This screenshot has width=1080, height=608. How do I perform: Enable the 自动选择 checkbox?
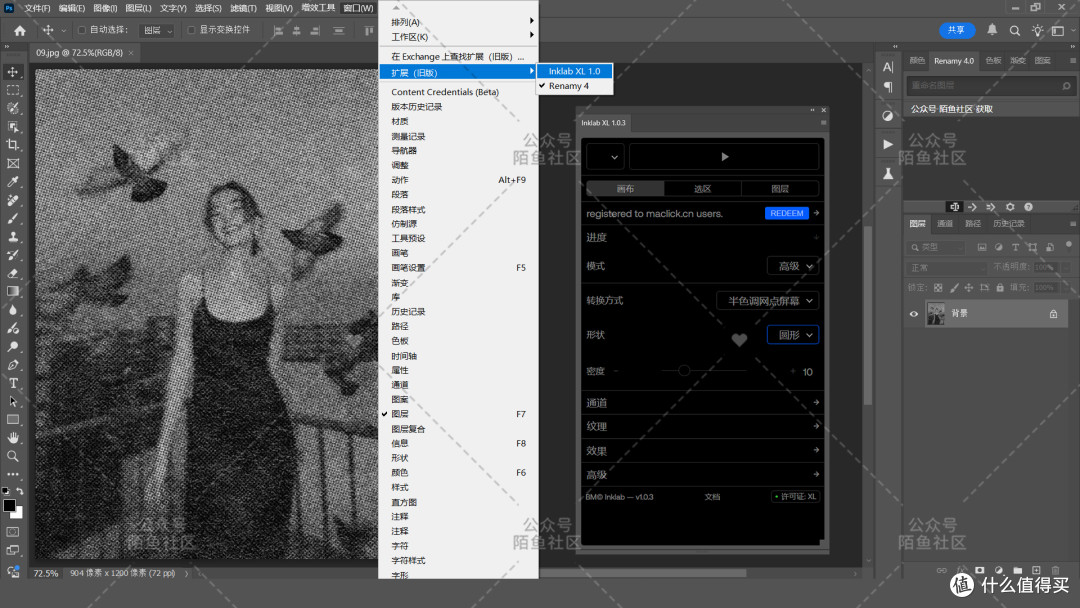coord(82,30)
